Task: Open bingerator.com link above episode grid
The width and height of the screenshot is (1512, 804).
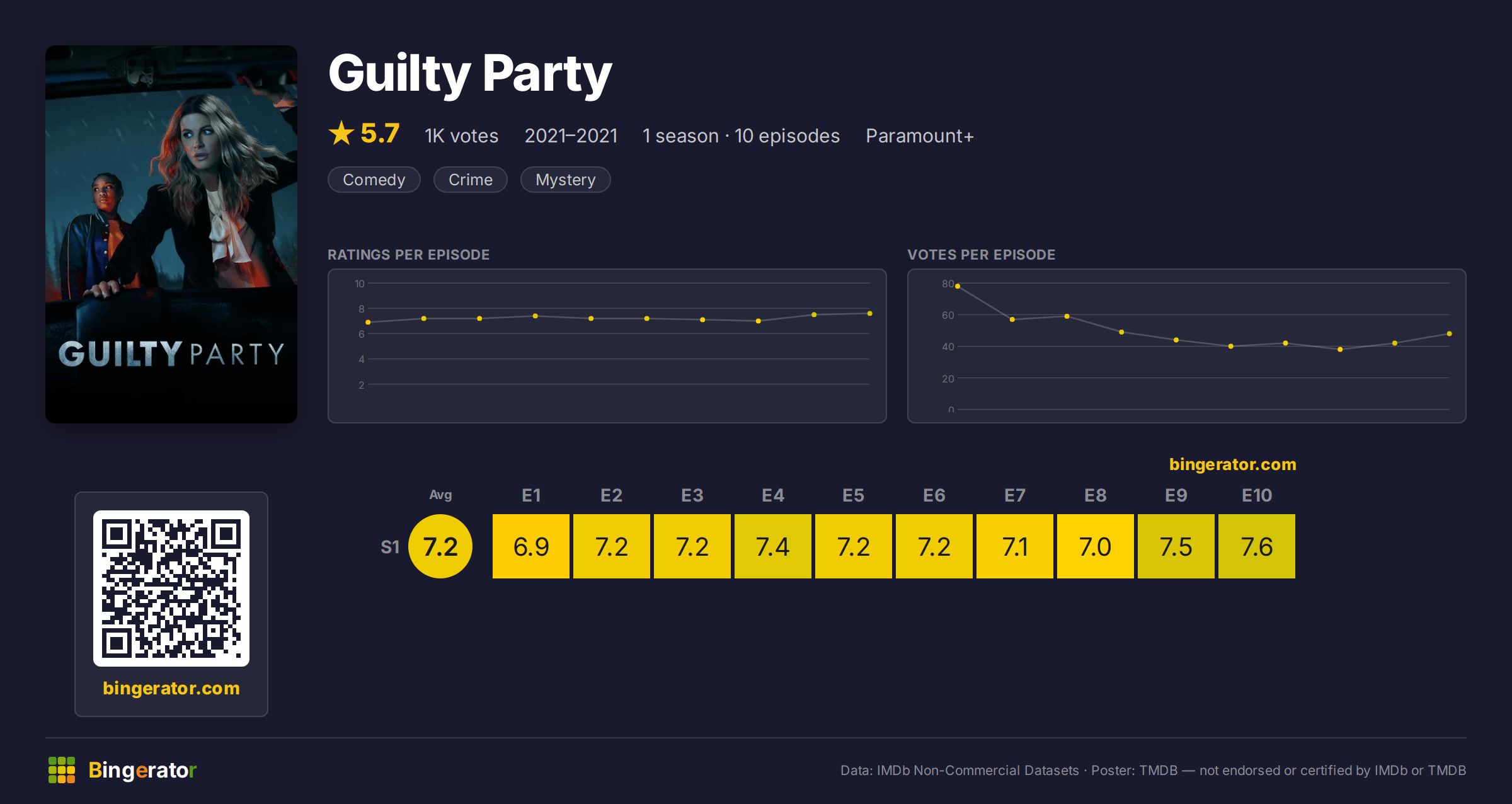Action: [1233, 464]
